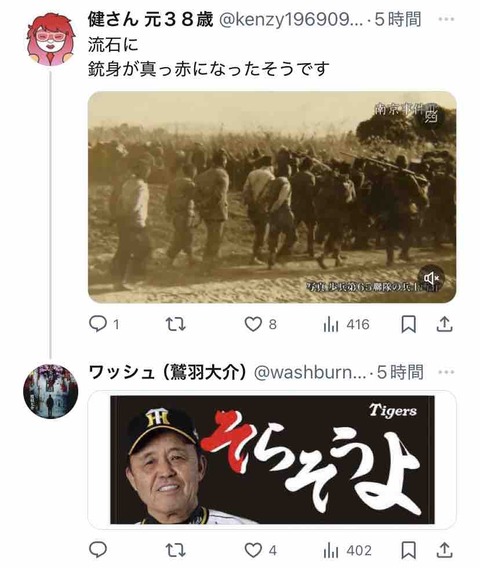Unmute the video in 健さん's post

(431, 278)
